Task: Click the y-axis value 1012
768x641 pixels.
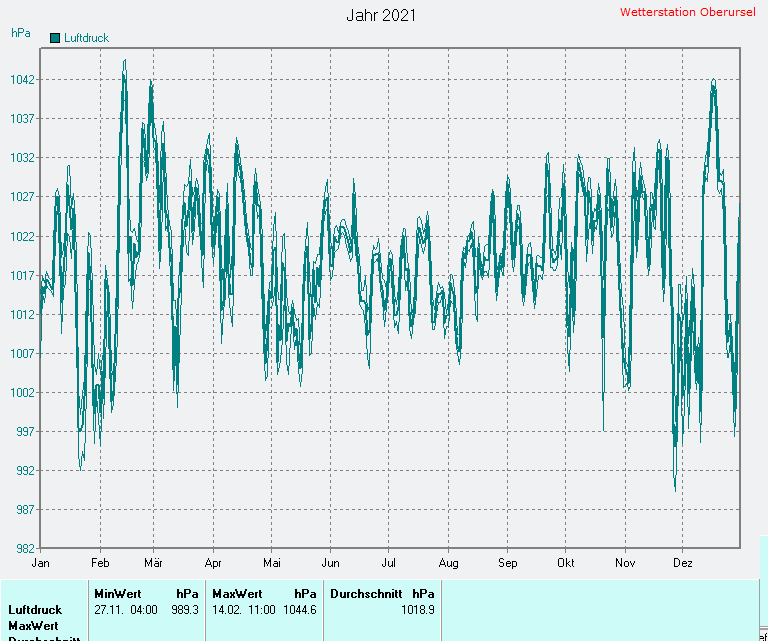Action: click(x=23, y=314)
